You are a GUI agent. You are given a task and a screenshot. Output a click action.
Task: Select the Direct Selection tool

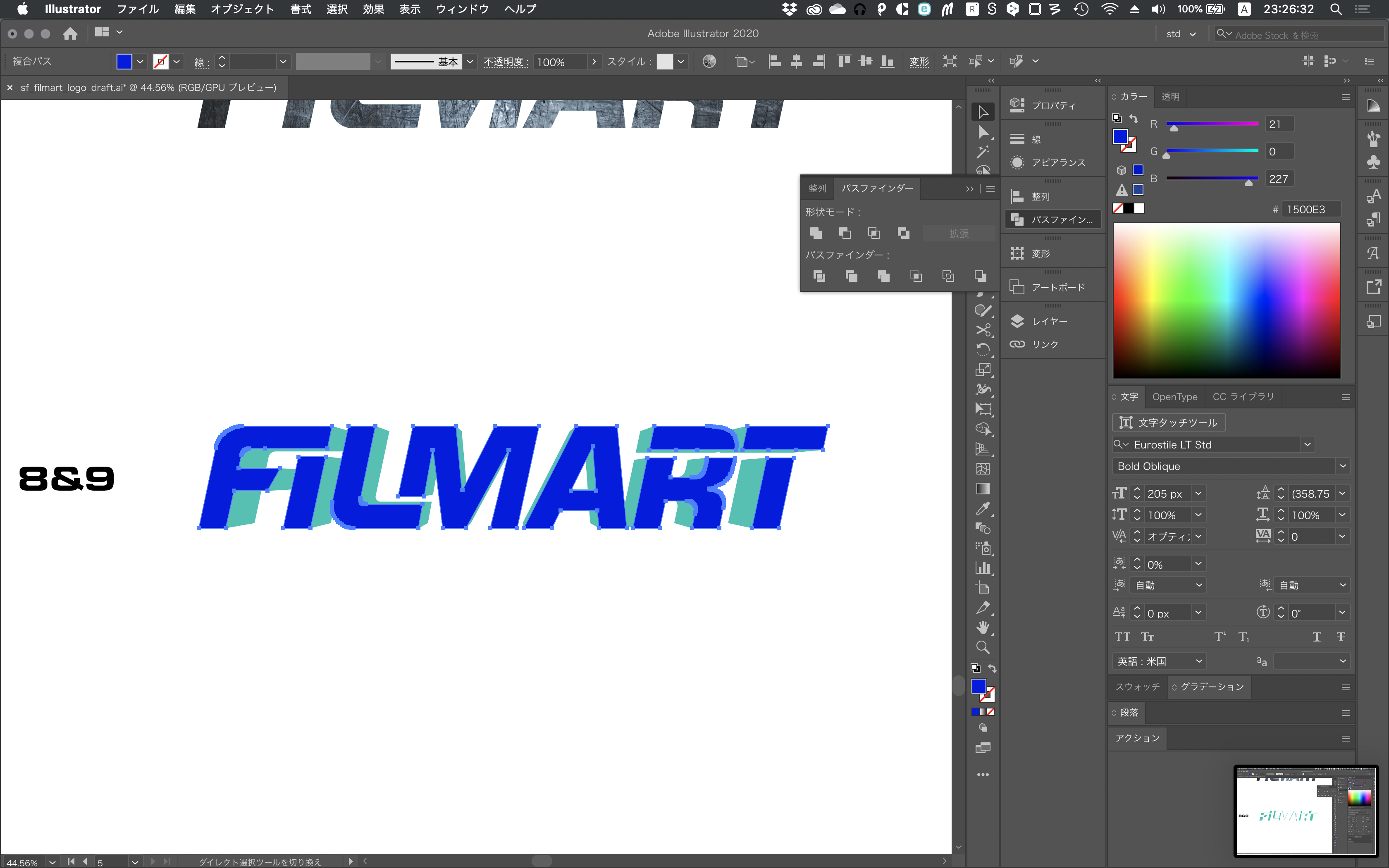pyautogui.click(x=983, y=132)
